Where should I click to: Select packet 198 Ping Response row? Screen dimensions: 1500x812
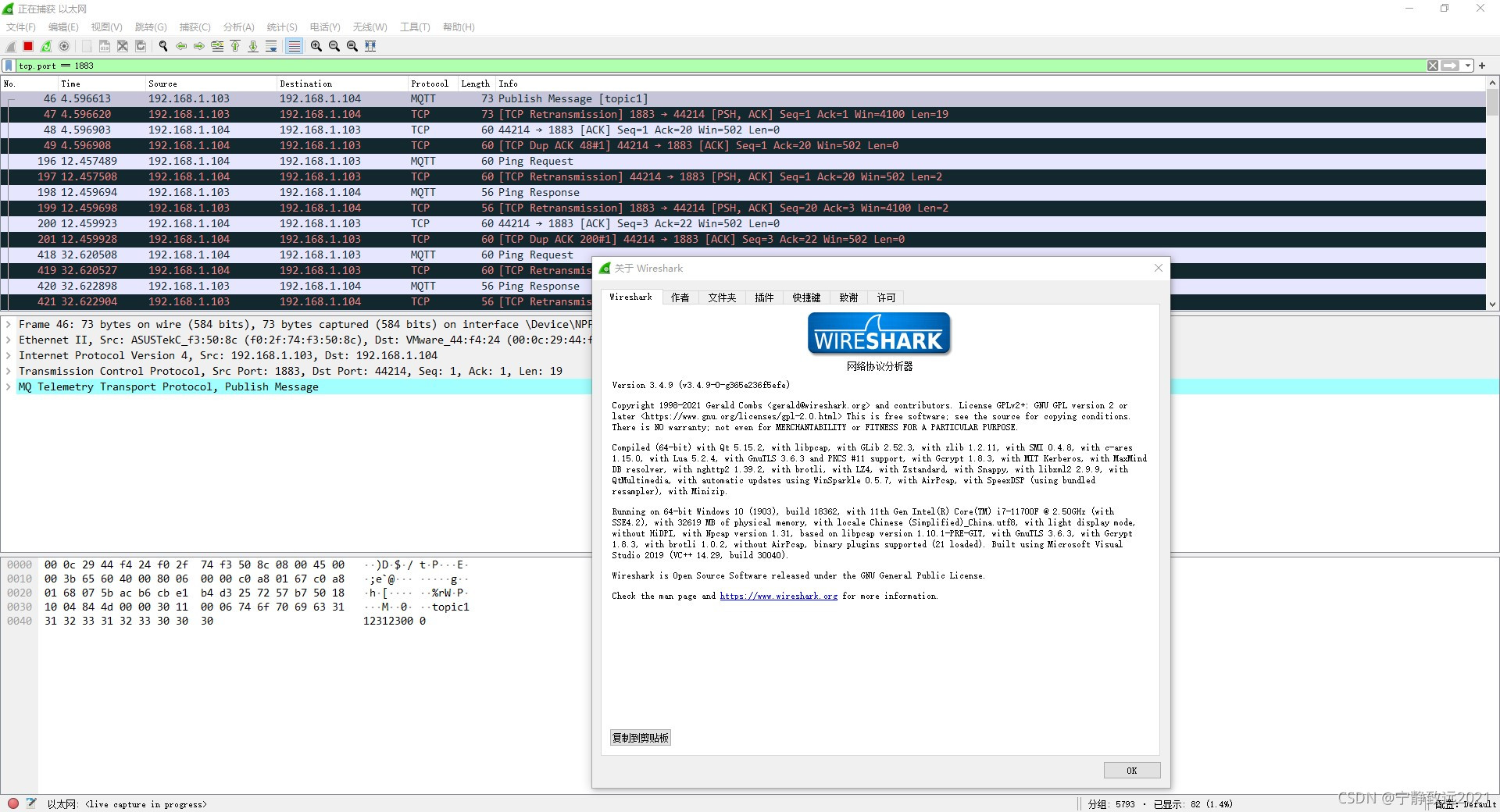point(743,192)
